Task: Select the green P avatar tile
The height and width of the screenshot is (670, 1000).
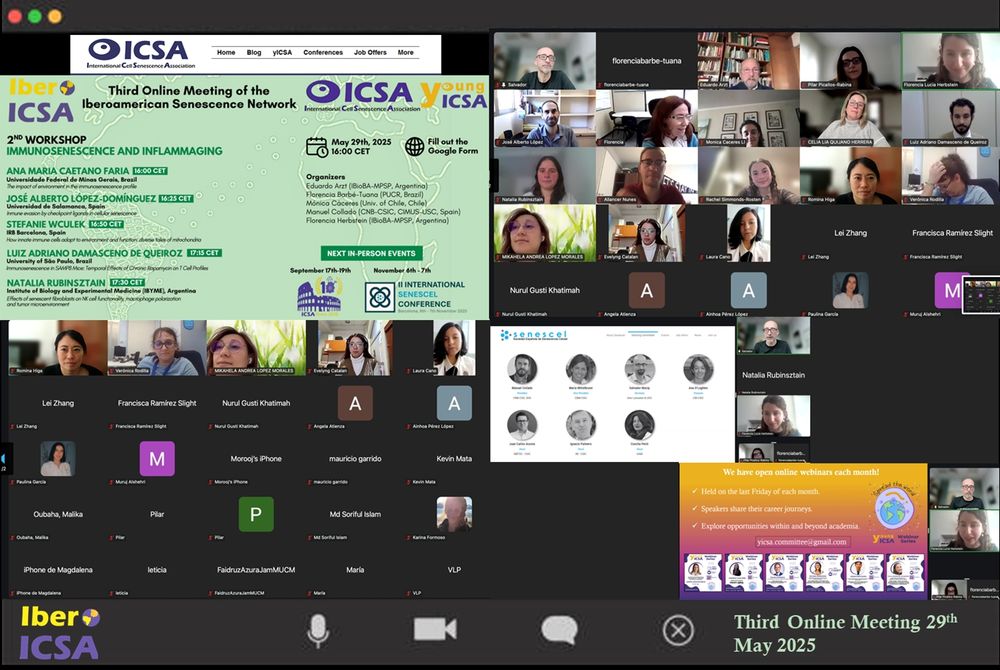Action: (x=256, y=514)
